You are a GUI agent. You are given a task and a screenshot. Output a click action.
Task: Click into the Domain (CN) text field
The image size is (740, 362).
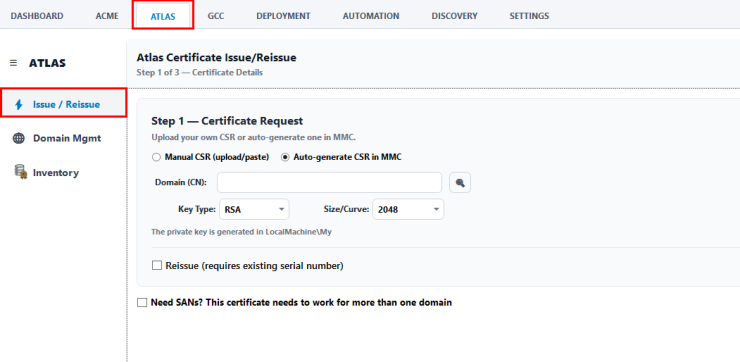tap(329, 183)
